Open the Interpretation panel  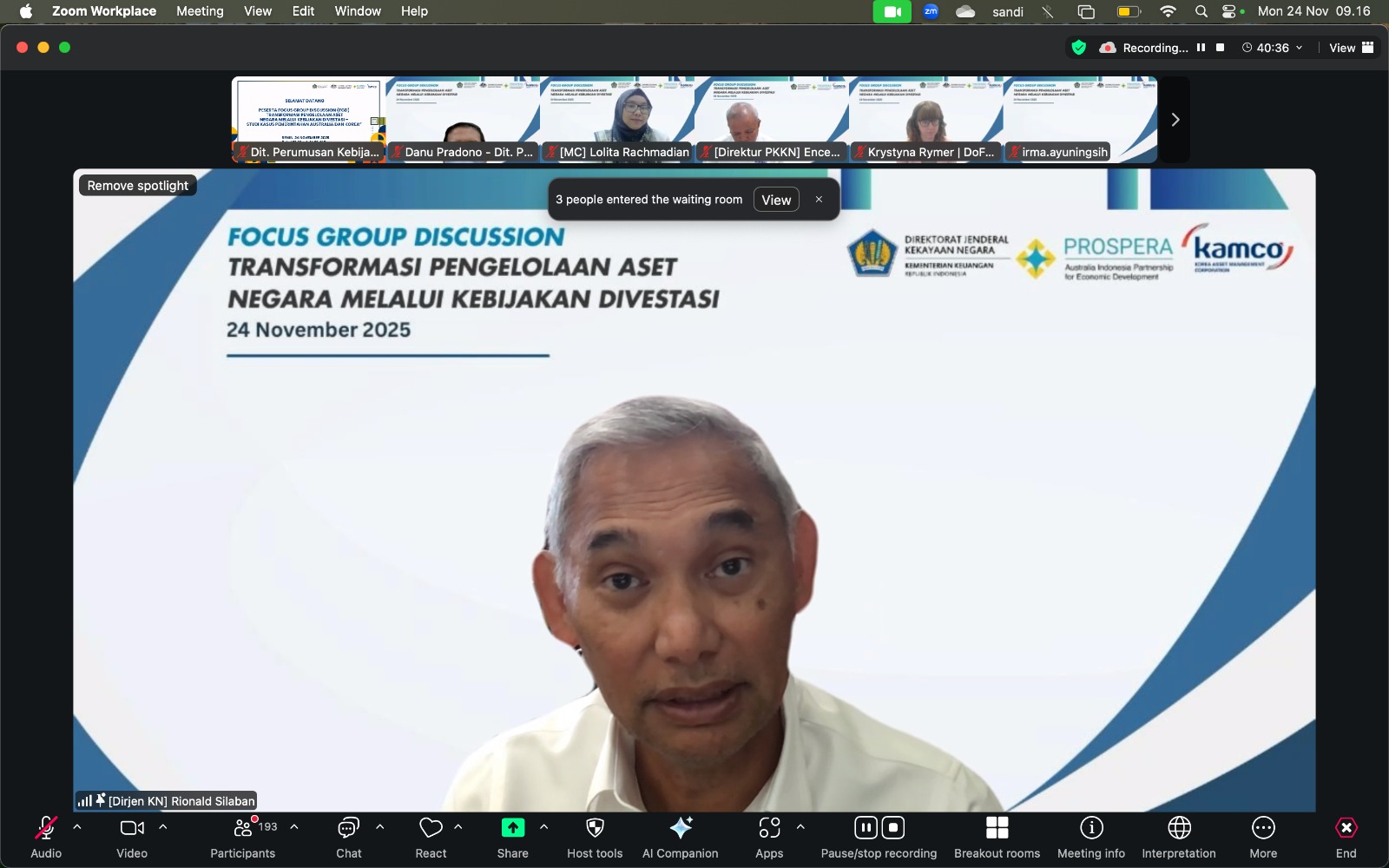pos(1178,826)
